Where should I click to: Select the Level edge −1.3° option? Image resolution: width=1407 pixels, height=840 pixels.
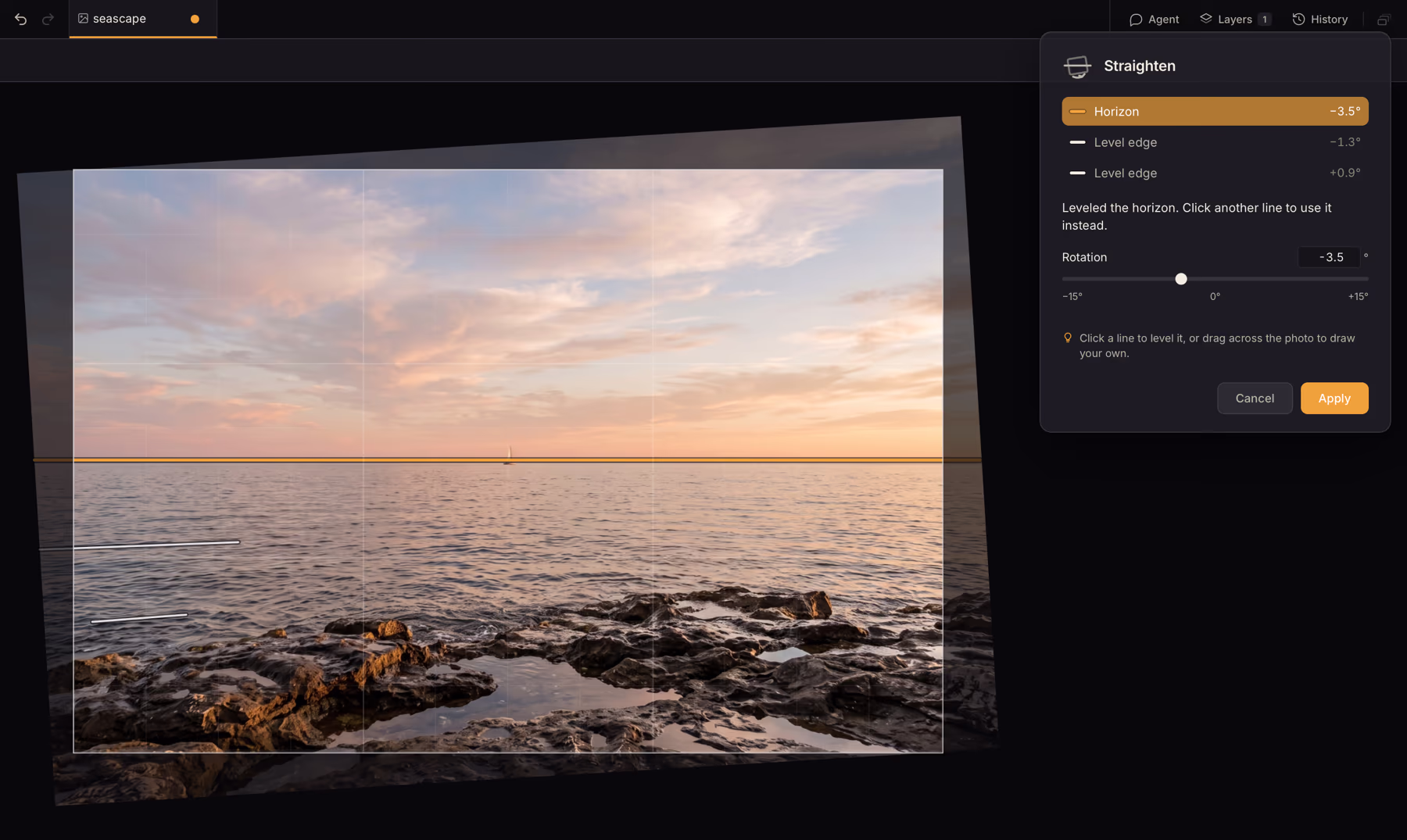[x=1215, y=142]
